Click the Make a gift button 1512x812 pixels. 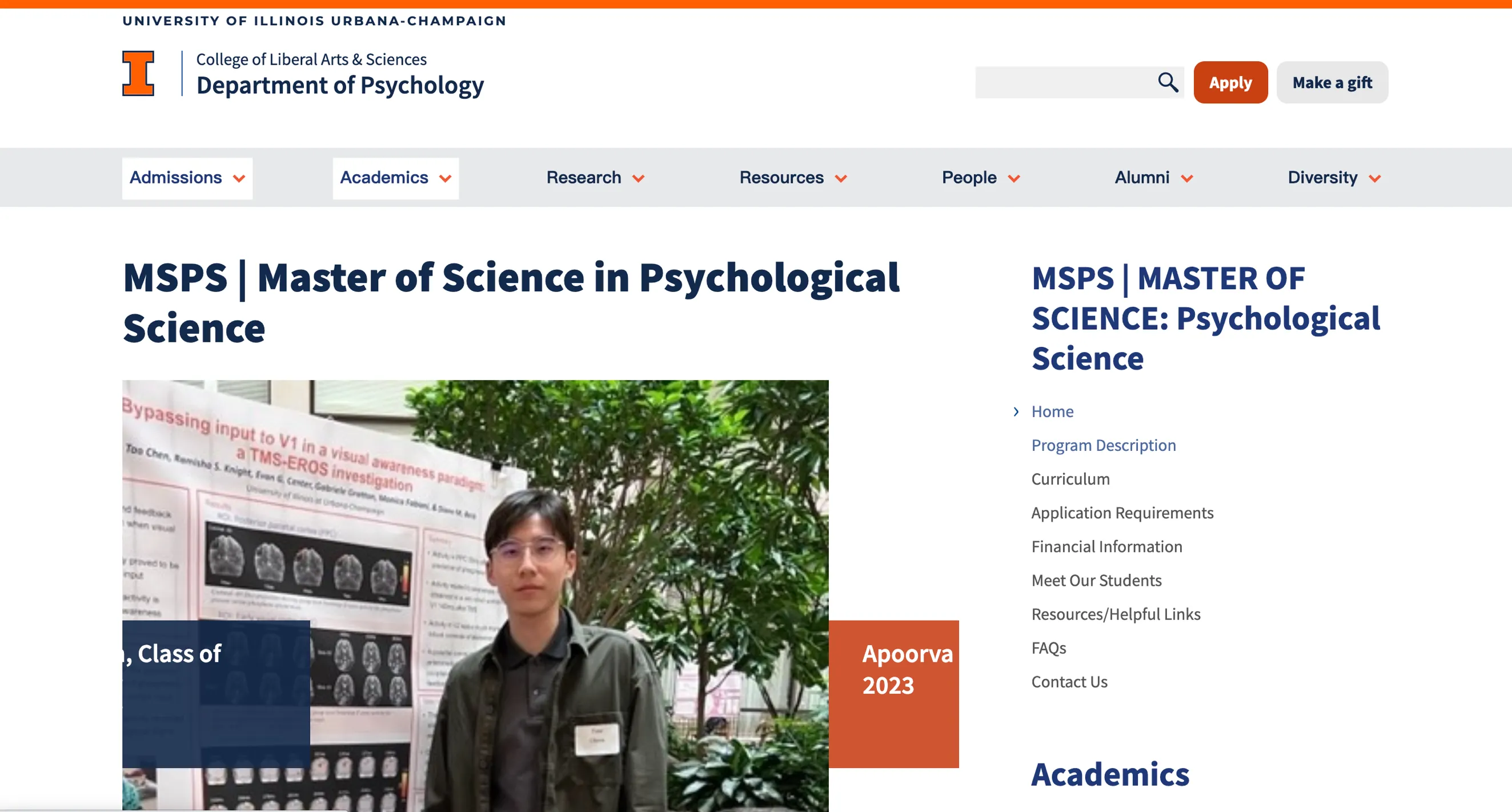tap(1332, 83)
